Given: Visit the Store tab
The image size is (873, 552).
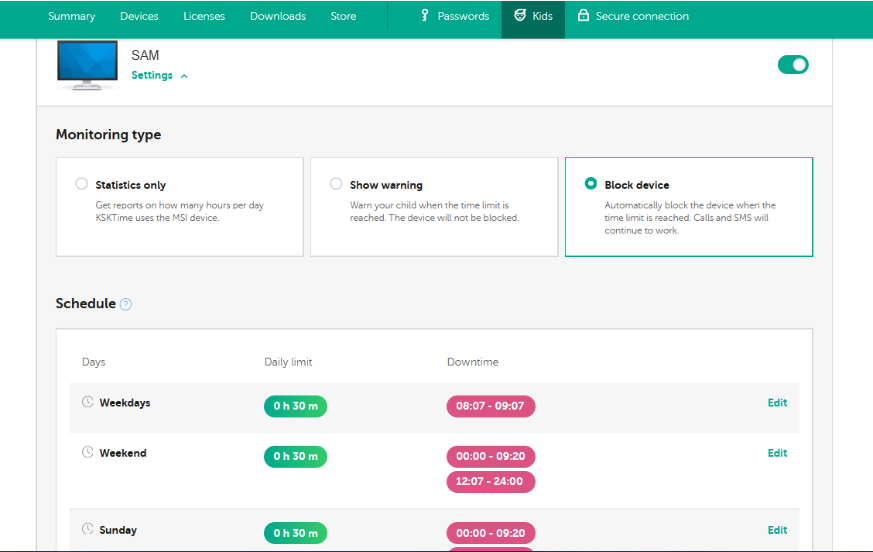Looking at the screenshot, I should coord(343,16).
